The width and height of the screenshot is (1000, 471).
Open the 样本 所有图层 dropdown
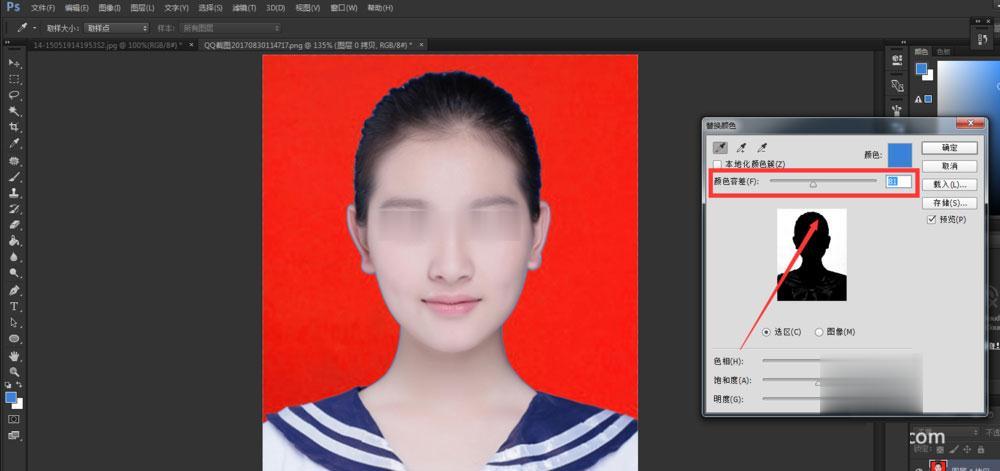(x=230, y=28)
